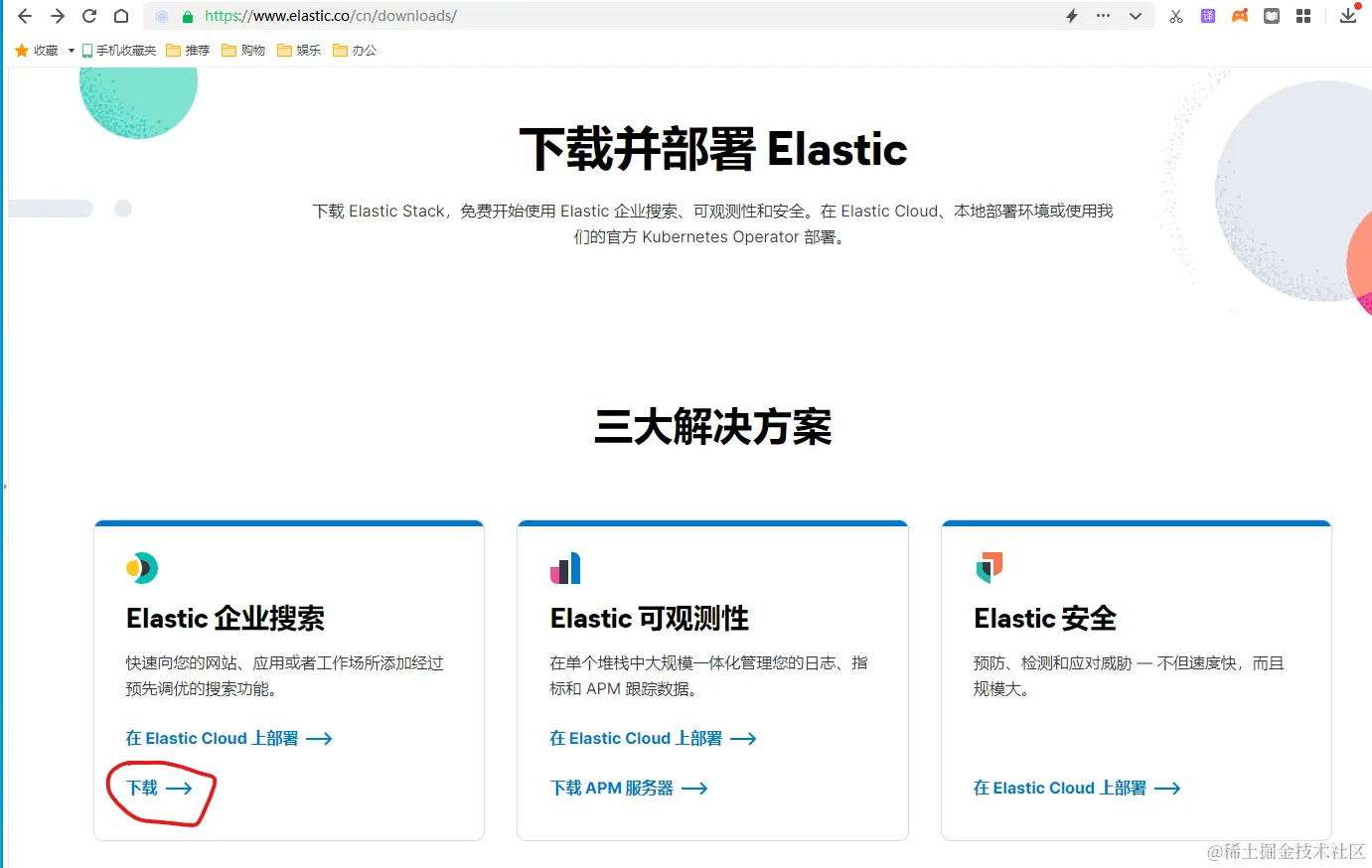Viewport: 1372px width, 868px height.
Task: Go forward to the next page
Action: pyautogui.click(x=57, y=16)
